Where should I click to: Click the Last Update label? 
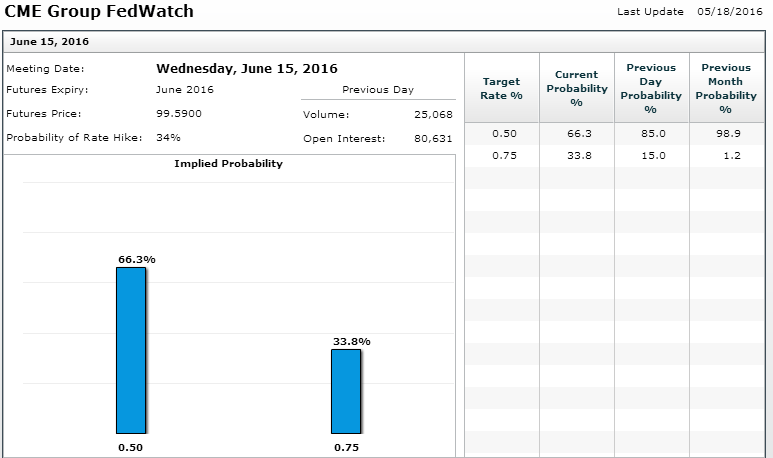point(650,12)
